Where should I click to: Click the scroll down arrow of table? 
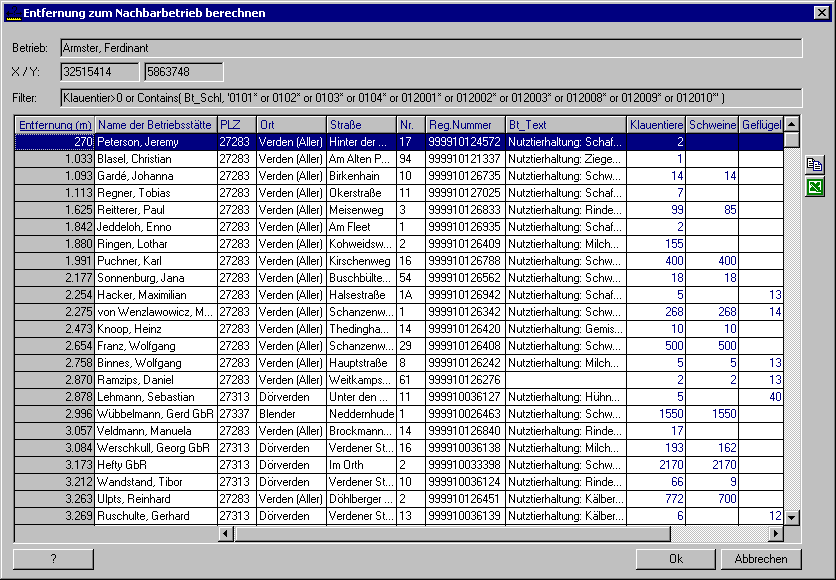[x=792, y=517]
